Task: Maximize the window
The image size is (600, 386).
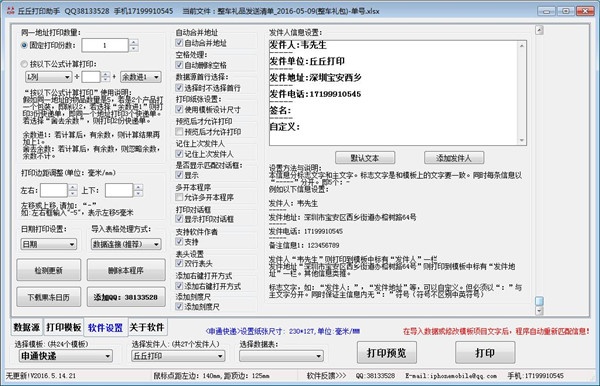Action: pyautogui.click(x=566, y=11)
